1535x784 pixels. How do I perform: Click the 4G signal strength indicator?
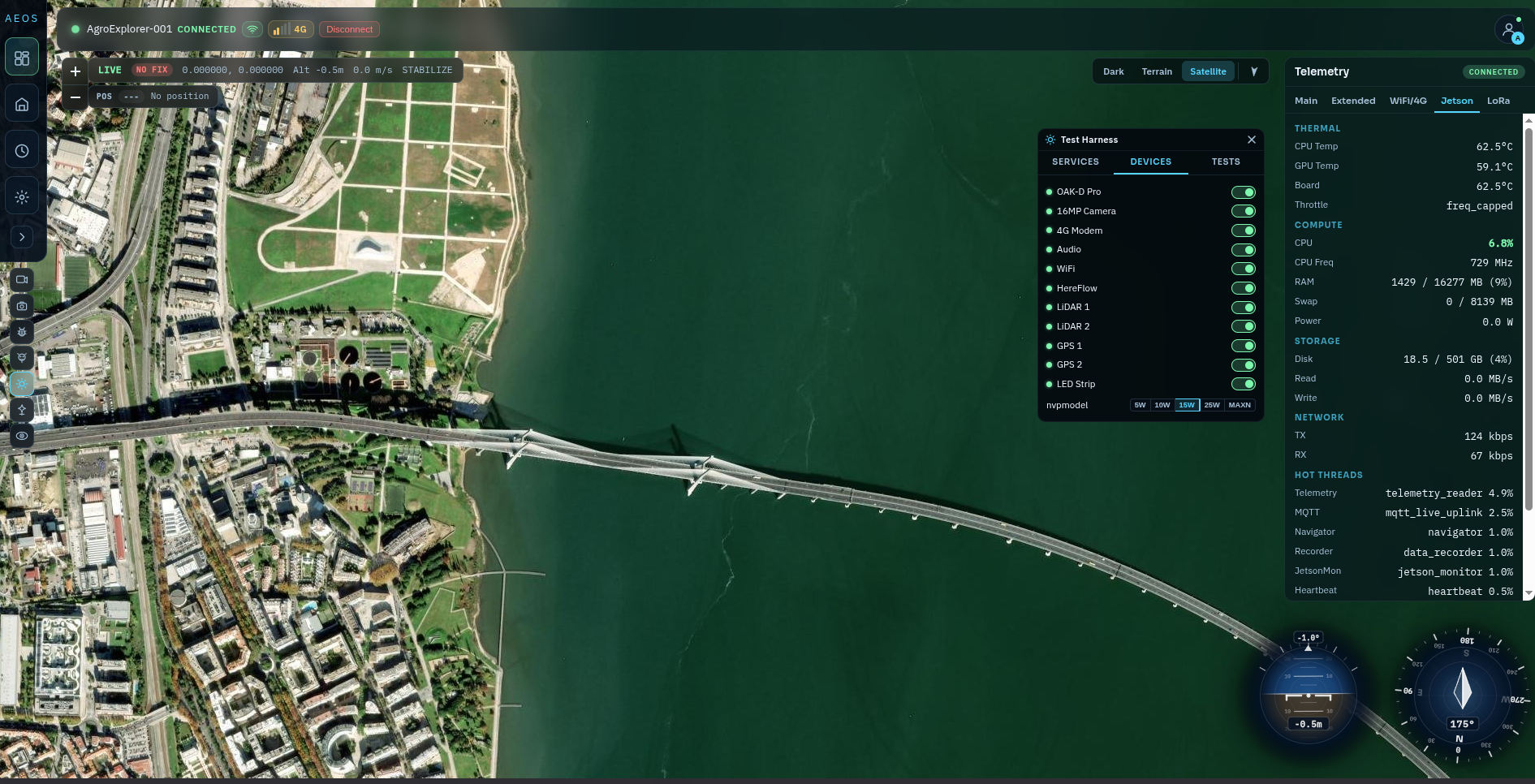[291, 29]
